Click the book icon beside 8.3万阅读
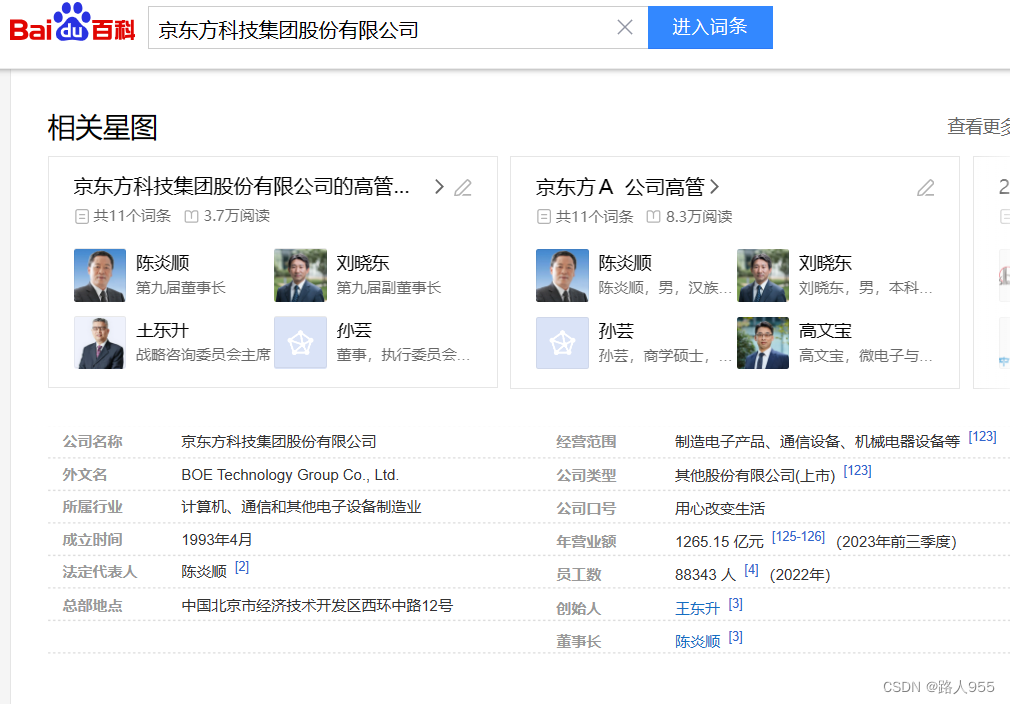Screen dimensions: 1010x704 pyautogui.click(x=653, y=217)
